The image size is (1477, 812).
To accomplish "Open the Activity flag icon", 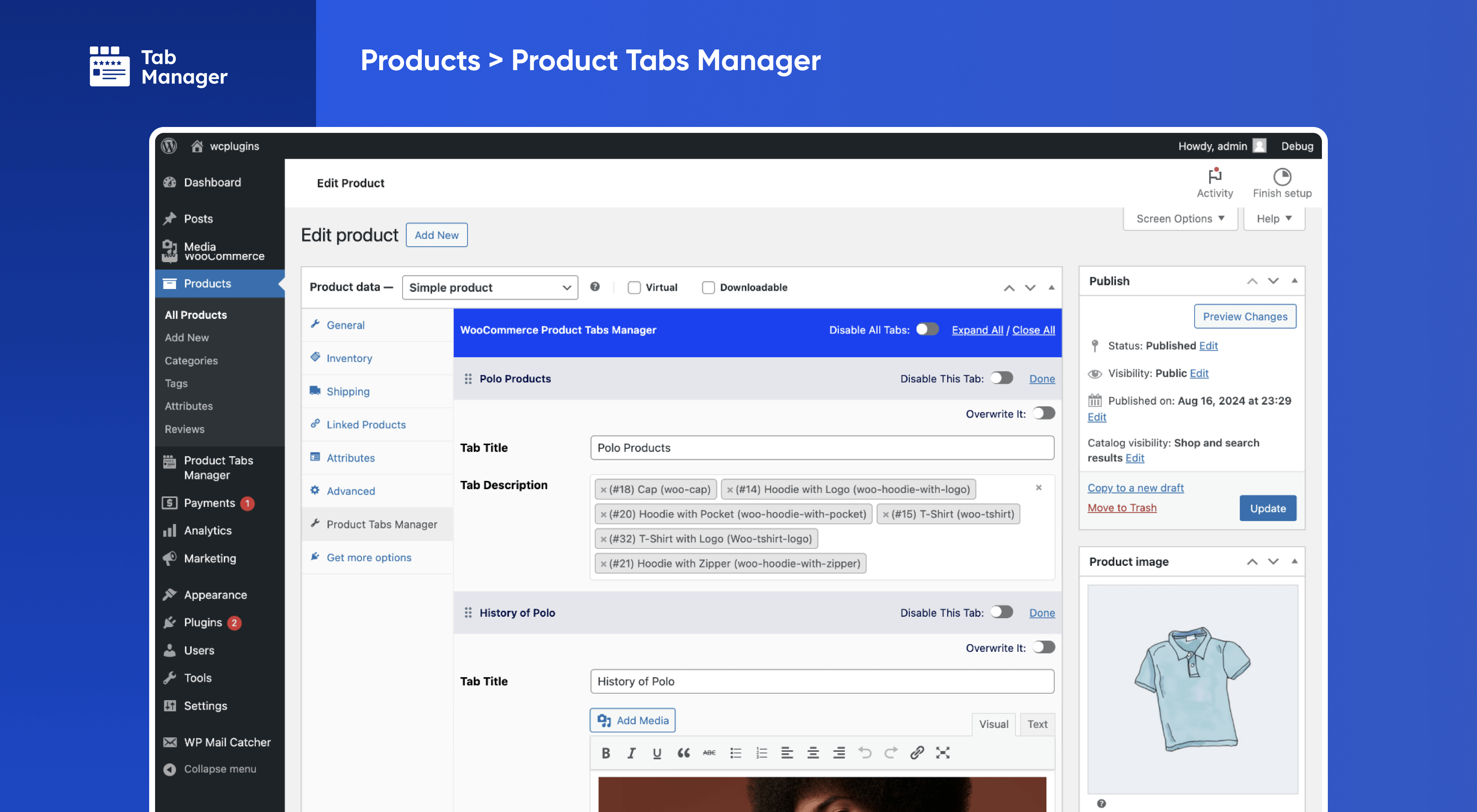I will (1214, 176).
